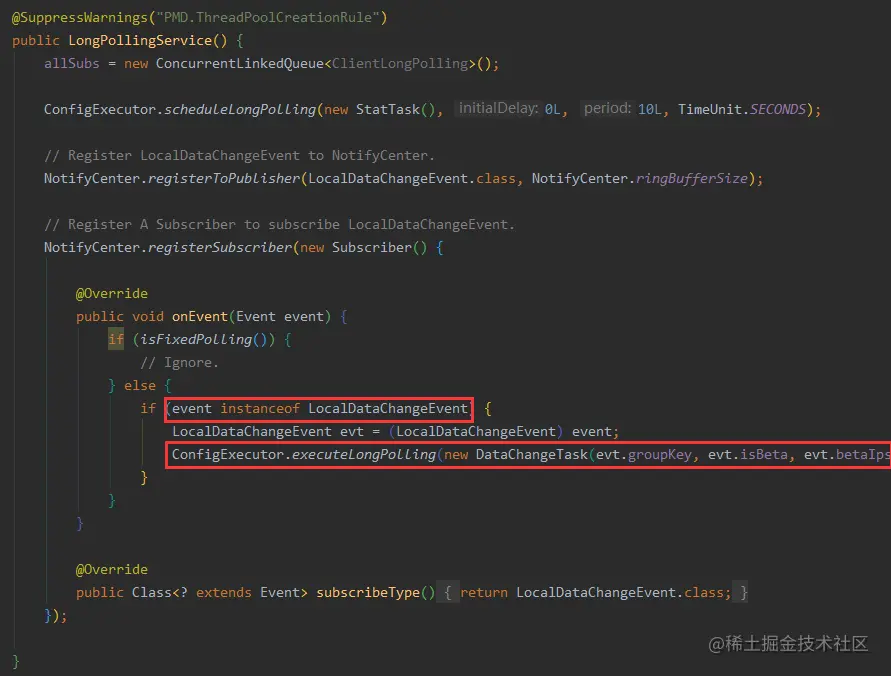Expand the folded subscribeType method body brace
Image resolution: width=891 pixels, height=676 pixels.
(x=448, y=592)
